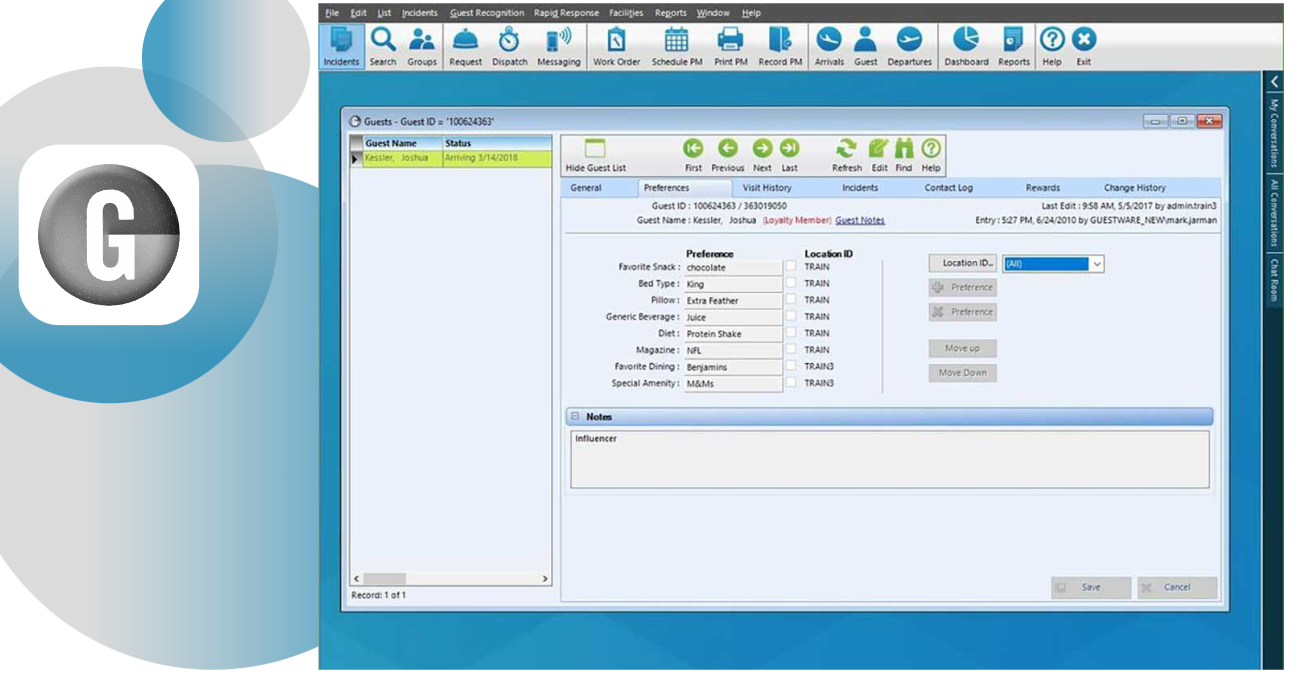Click the guest list horizontal scrollbar

450,579
